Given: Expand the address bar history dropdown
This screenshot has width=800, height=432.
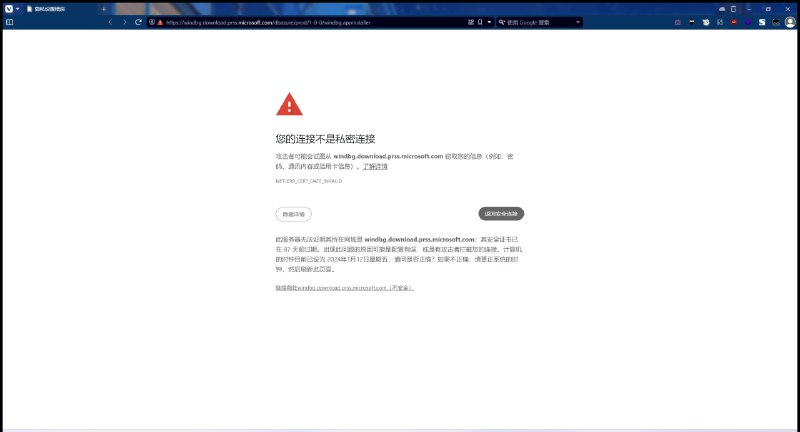Looking at the screenshot, I should tap(489, 22).
